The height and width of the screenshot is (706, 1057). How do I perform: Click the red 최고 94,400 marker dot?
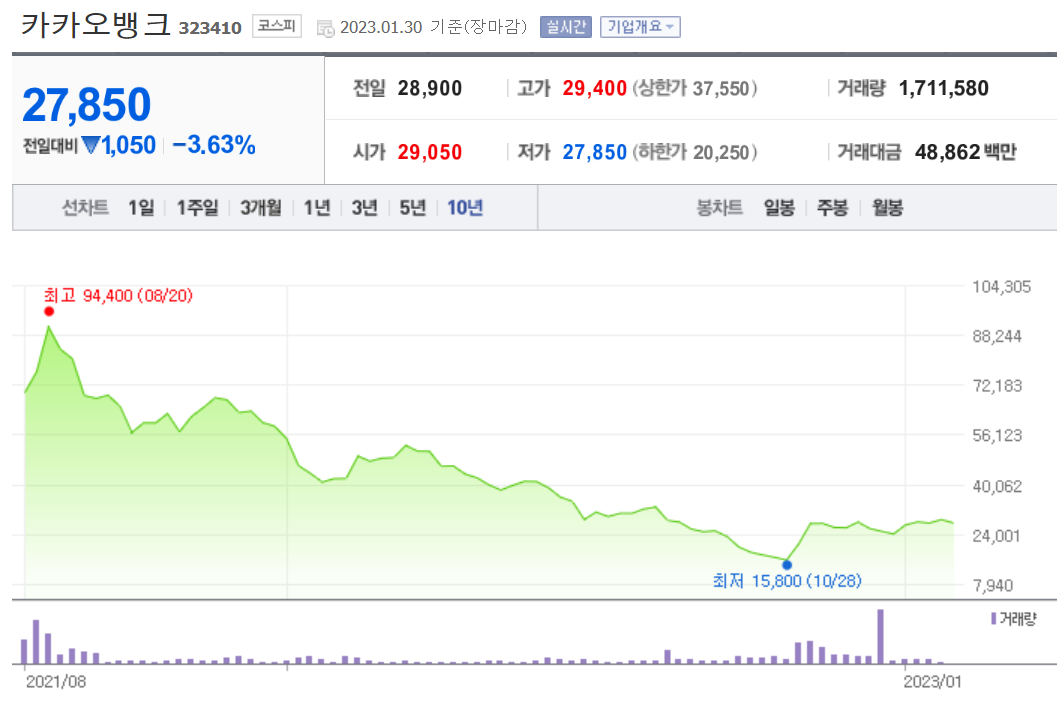click(x=49, y=312)
